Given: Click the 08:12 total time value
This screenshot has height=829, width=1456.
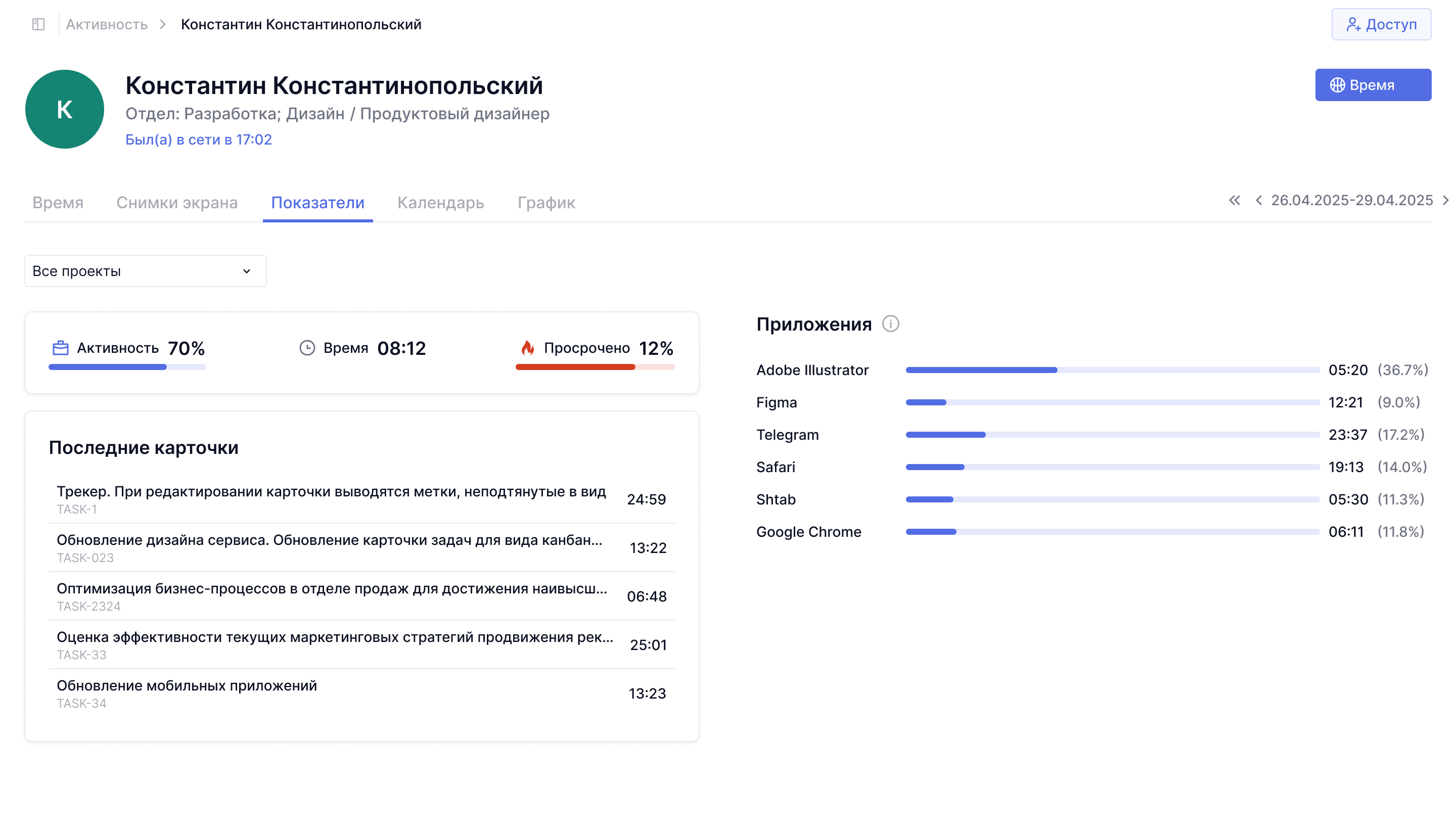Looking at the screenshot, I should point(401,348).
